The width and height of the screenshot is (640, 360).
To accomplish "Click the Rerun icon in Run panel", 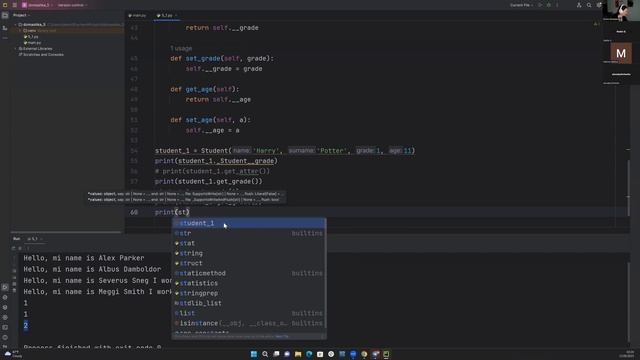I will click(x=13, y=248).
